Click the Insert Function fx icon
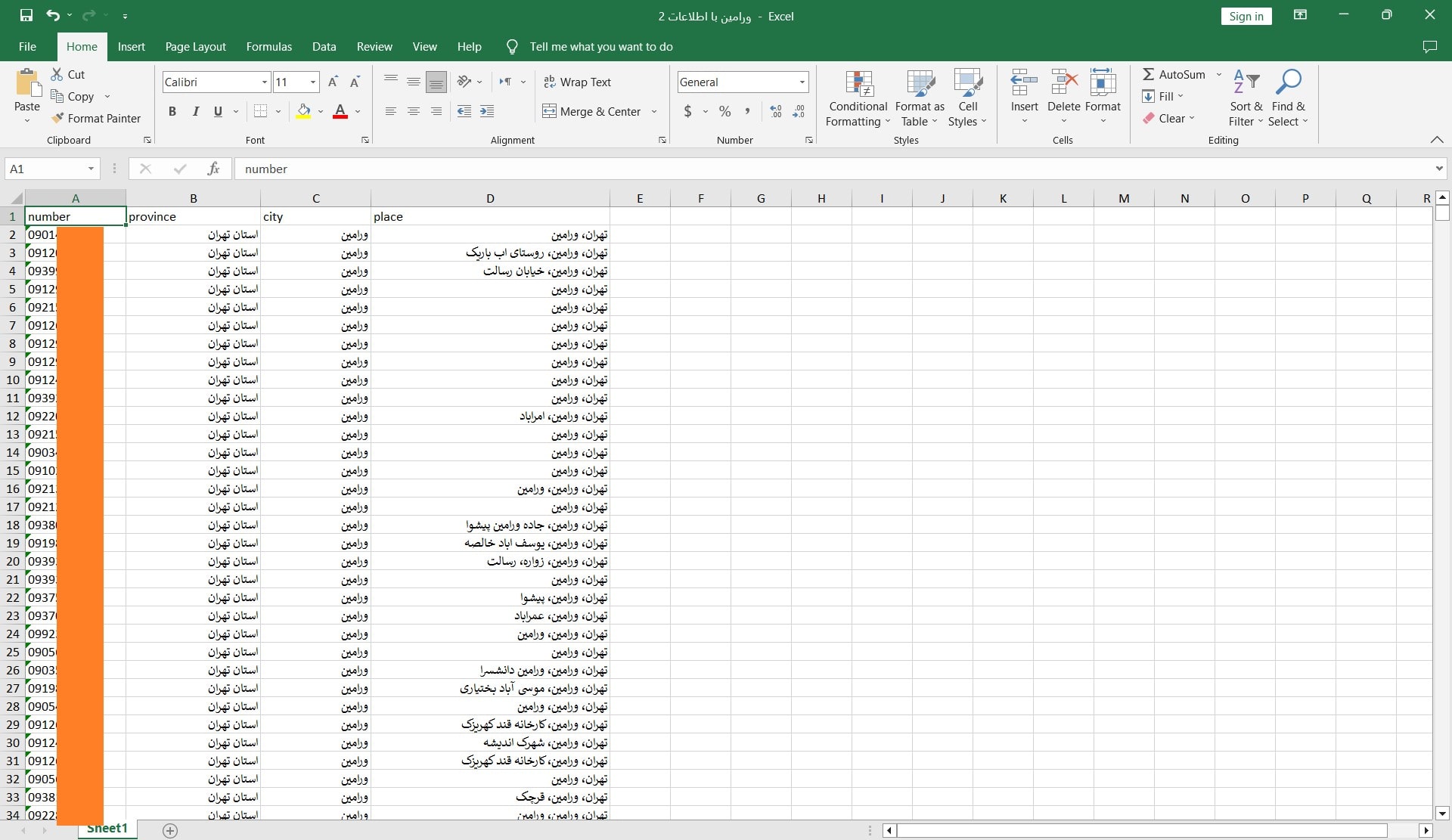Image resolution: width=1452 pixels, height=840 pixels. point(213,169)
